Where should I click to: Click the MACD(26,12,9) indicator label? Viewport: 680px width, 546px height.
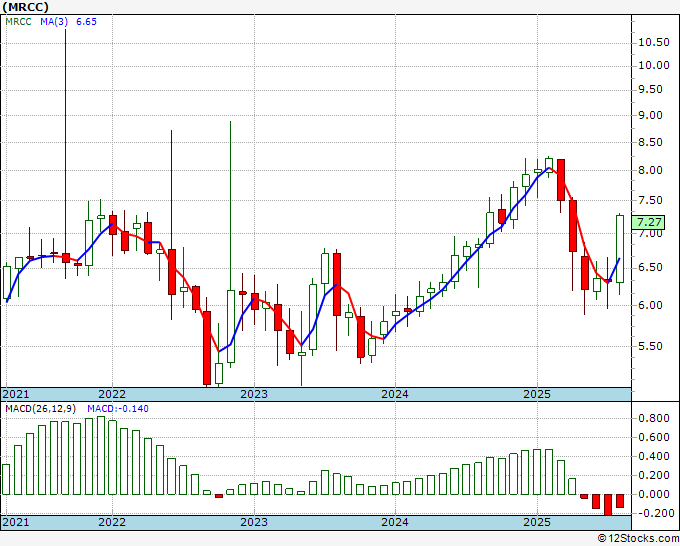click(40, 409)
